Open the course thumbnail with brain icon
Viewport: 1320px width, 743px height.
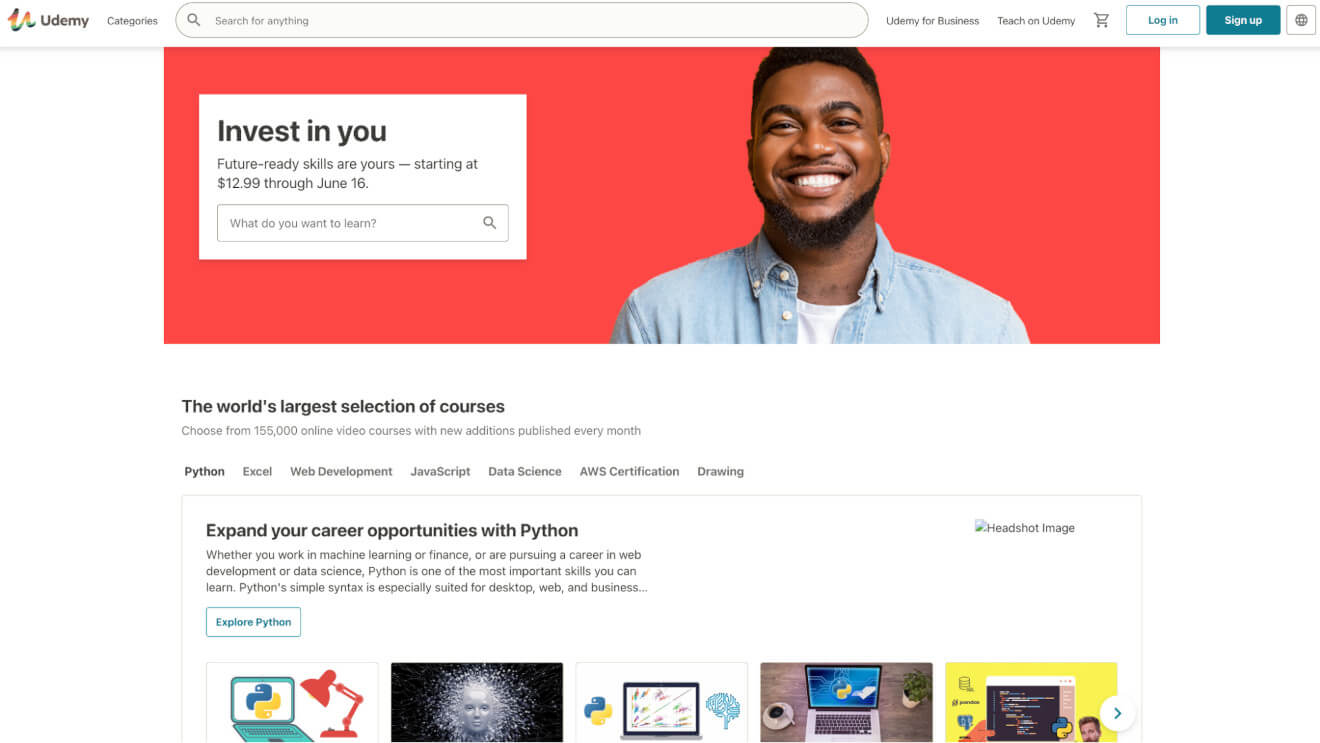coord(662,702)
